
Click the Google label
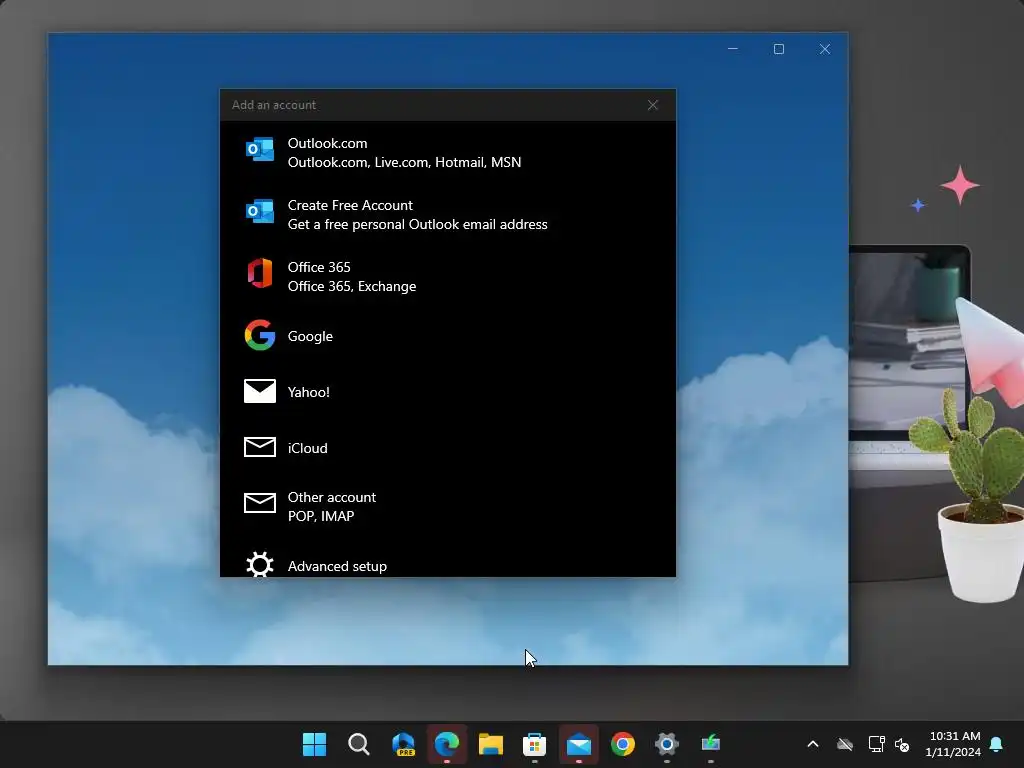pyautogui.click(x=310, y=336)
